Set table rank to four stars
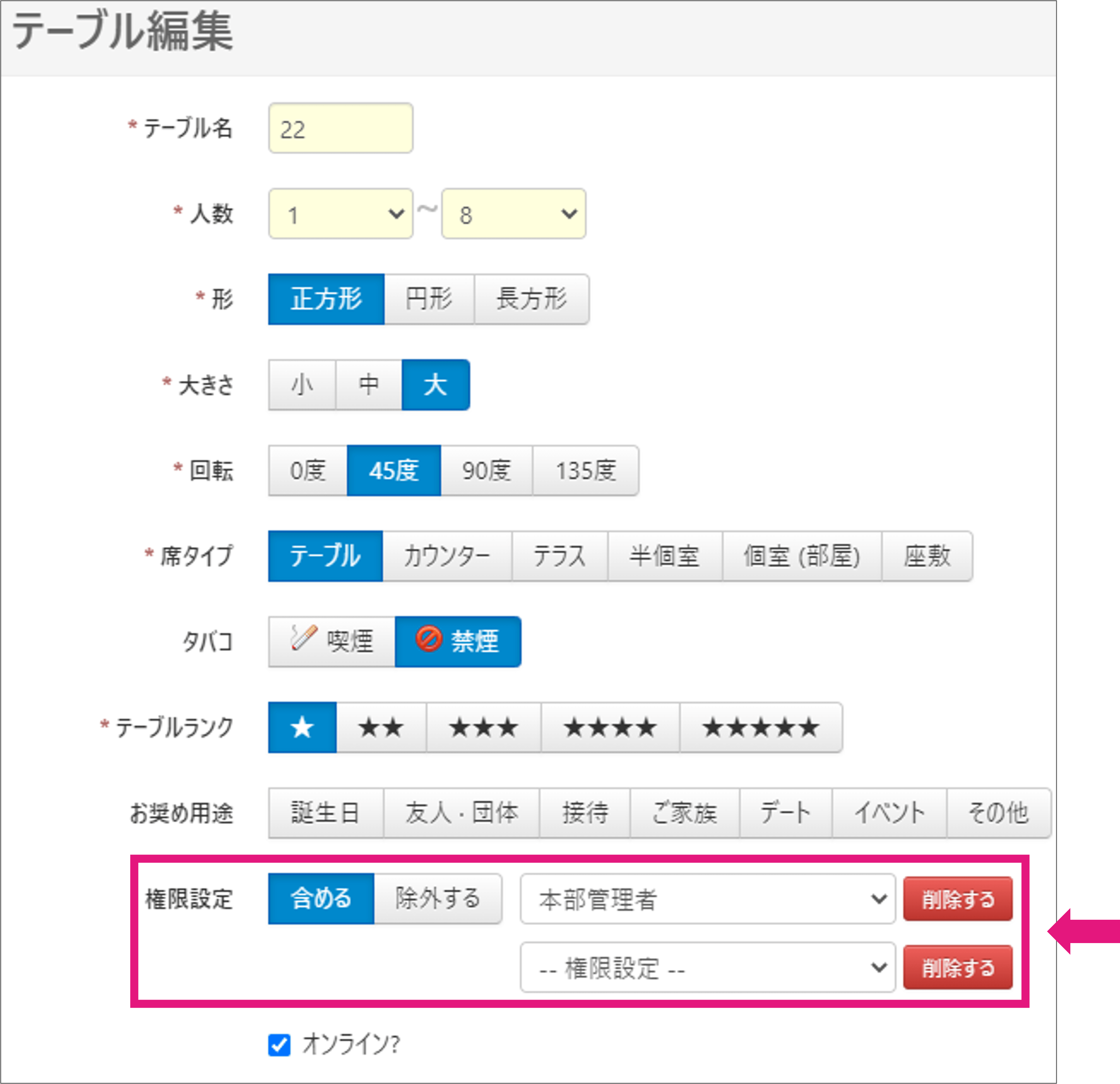The image size is (1120, 1084). pyautogui.click(x=610, y=727)
